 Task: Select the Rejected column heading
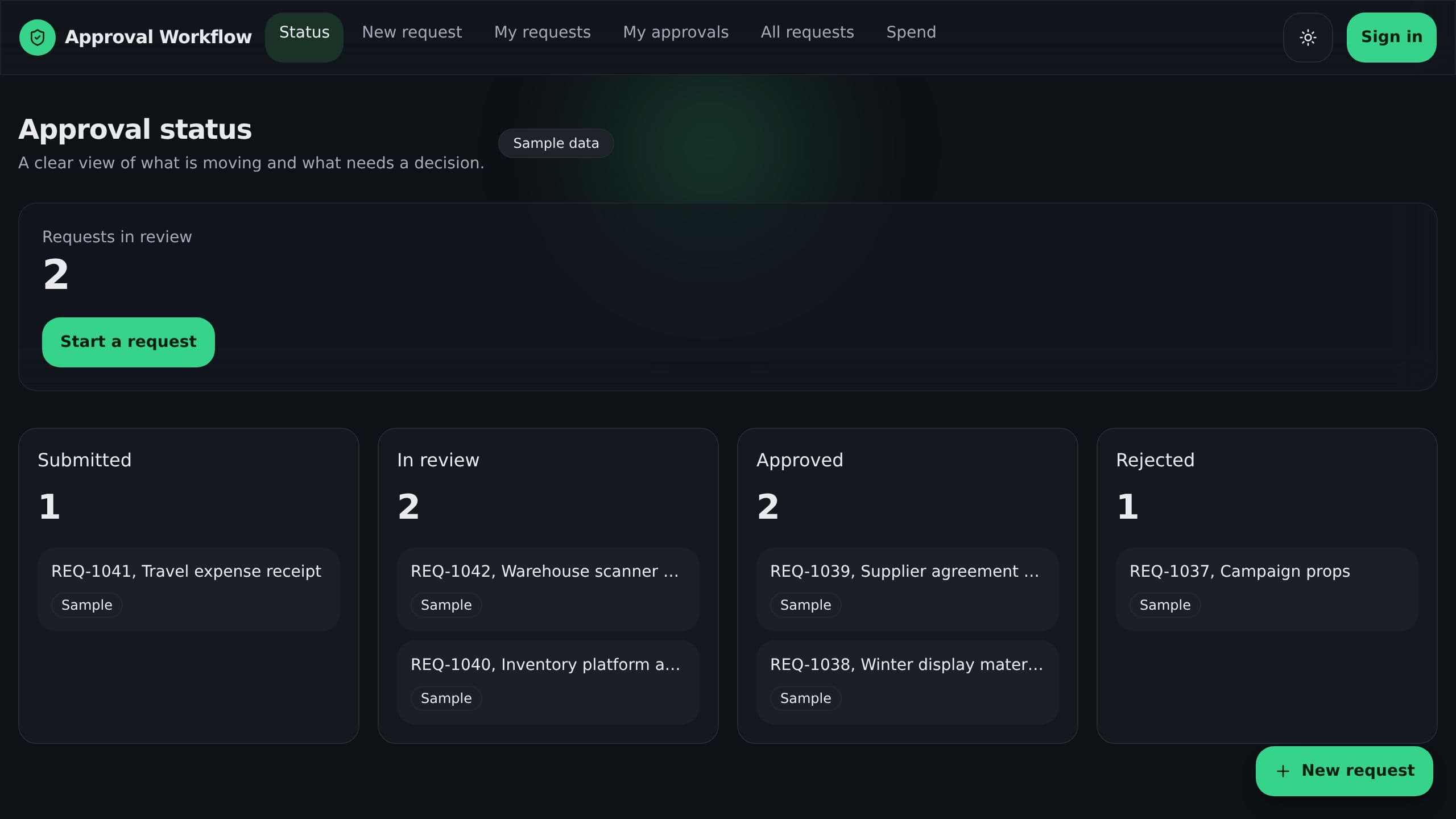tap(1155, 460)
